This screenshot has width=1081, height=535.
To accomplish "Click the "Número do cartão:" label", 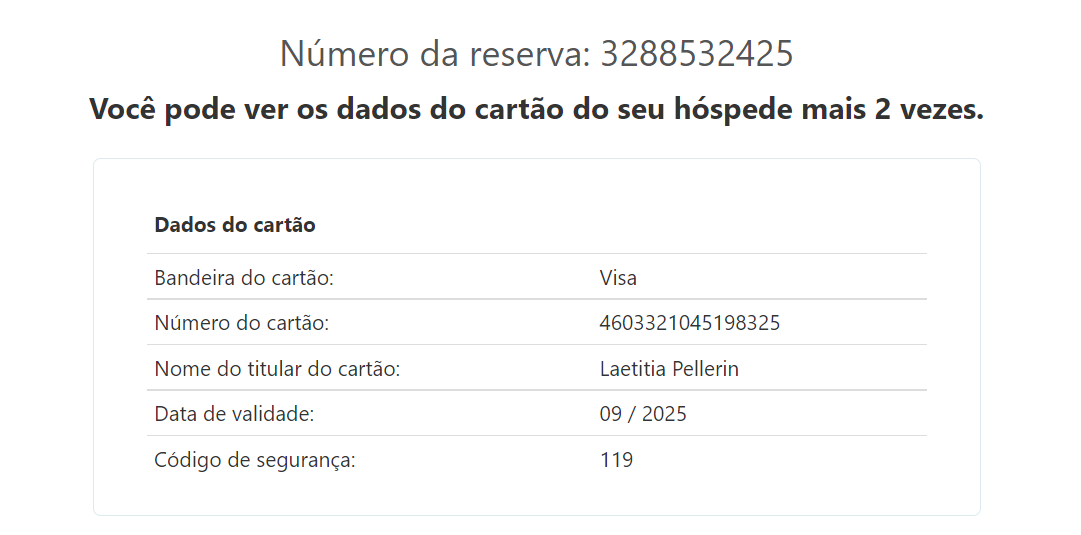I will click(x=241, y=323).
